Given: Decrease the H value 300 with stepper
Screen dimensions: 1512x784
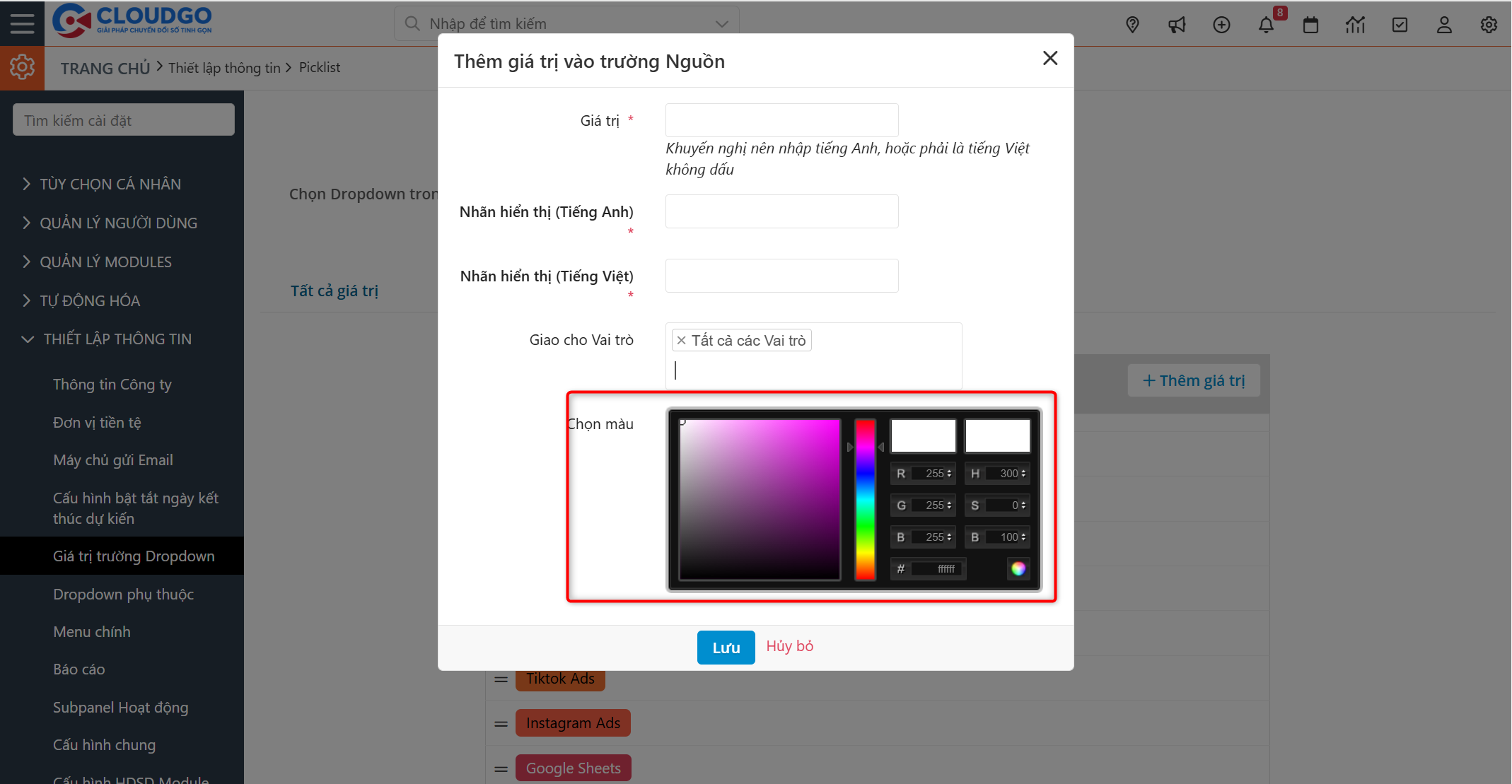Looking at the screenshot, I should coord(1024,476).
